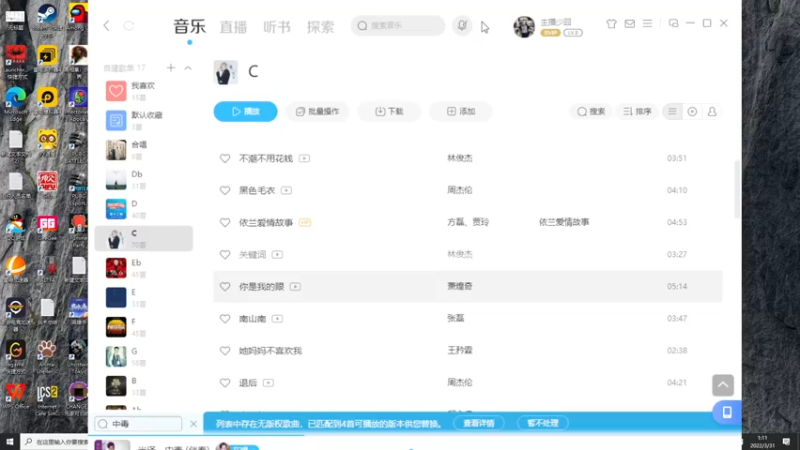Viewport: 800px width, 450px height.
Task: Open the 排序 sort dropdown
Action: (x=637, y=111)
